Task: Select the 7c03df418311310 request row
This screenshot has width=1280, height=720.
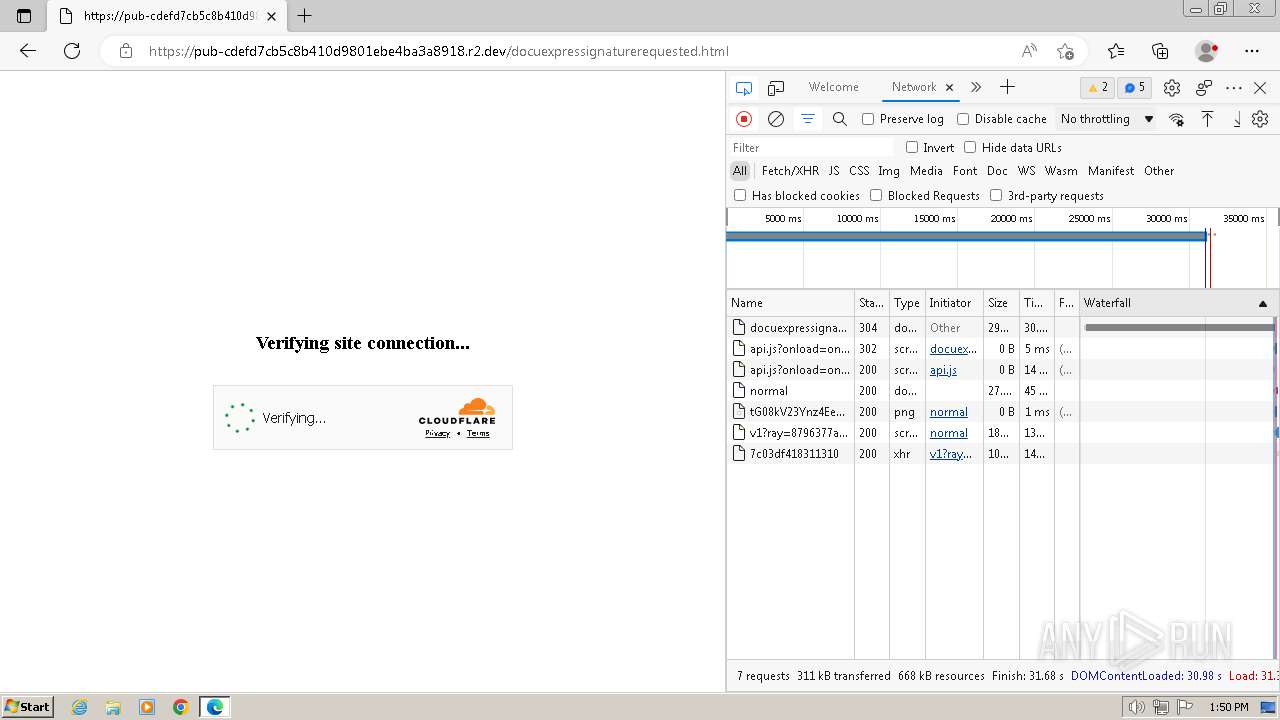Action: click(x=1001, y=454)
